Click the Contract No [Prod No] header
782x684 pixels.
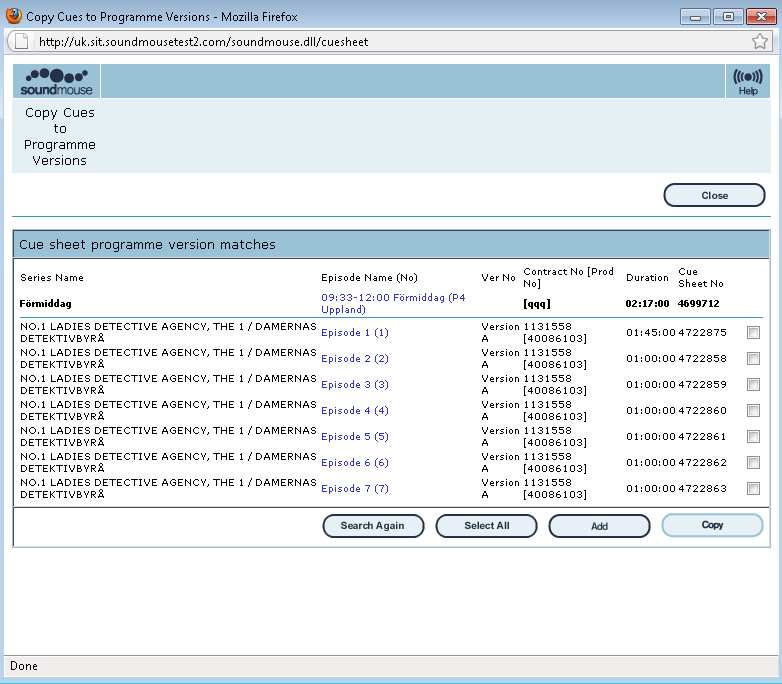click(569, 277)
